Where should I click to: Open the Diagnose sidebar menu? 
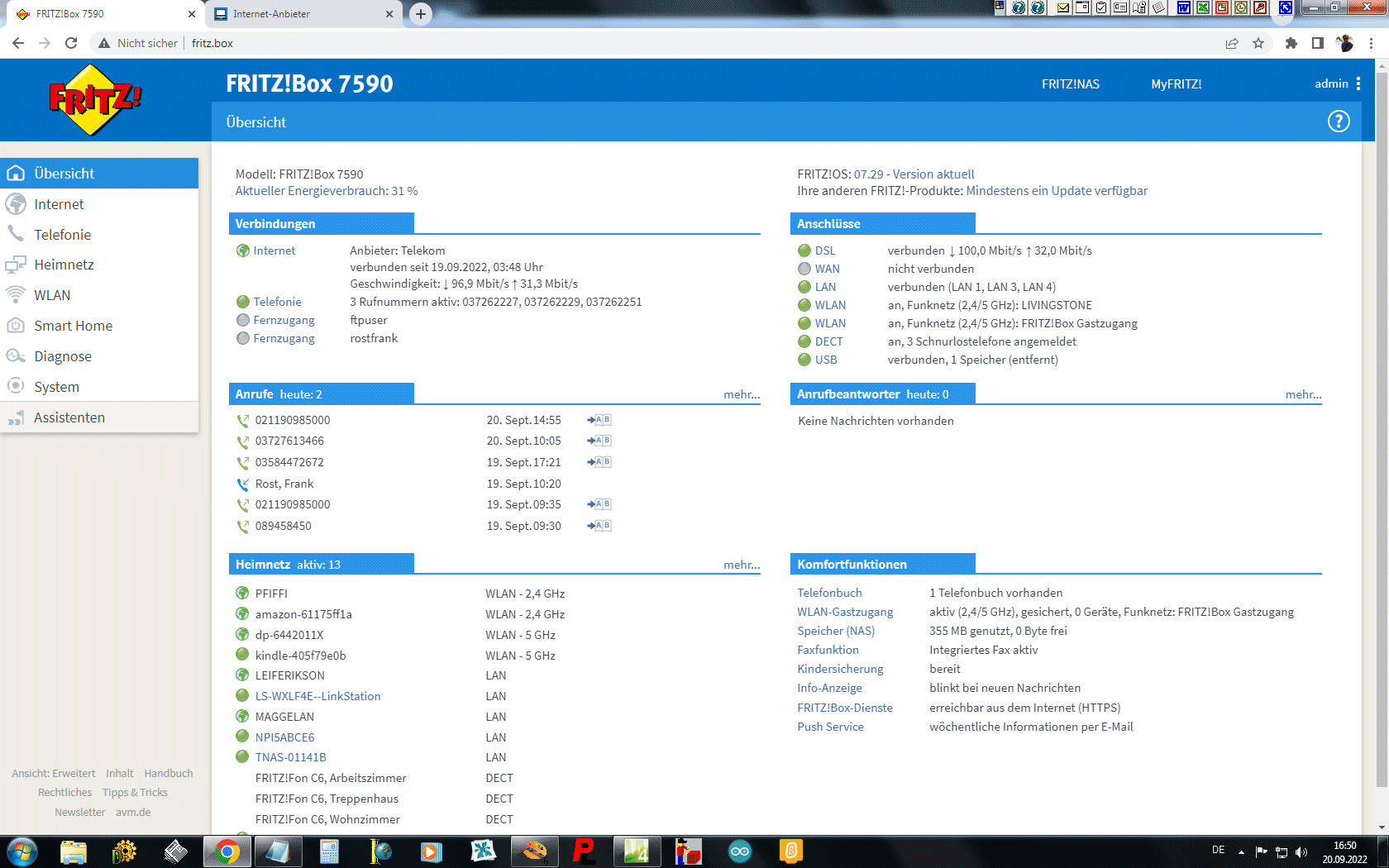(x=99, y=356)
